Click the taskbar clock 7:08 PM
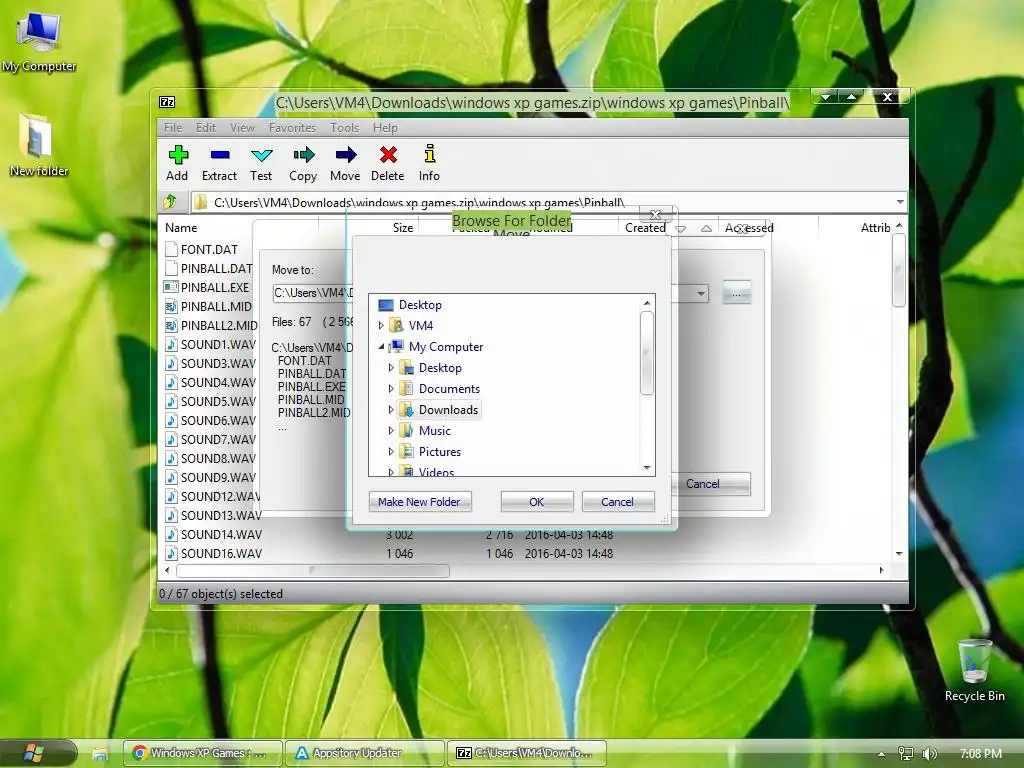 coord(981,754)
